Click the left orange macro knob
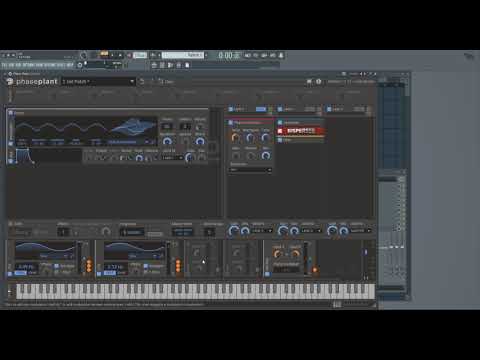480x360 pixels. click(x=277, y=254)
